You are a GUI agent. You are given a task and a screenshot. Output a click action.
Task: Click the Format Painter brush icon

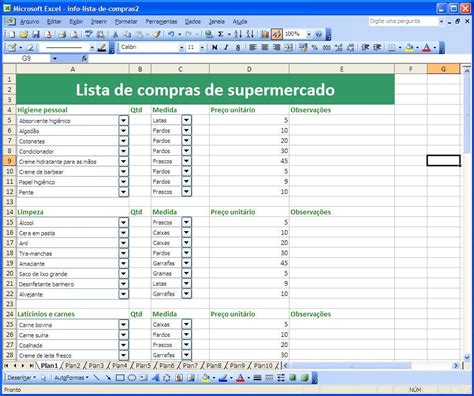pyautogui.click(x=157, y=34)
